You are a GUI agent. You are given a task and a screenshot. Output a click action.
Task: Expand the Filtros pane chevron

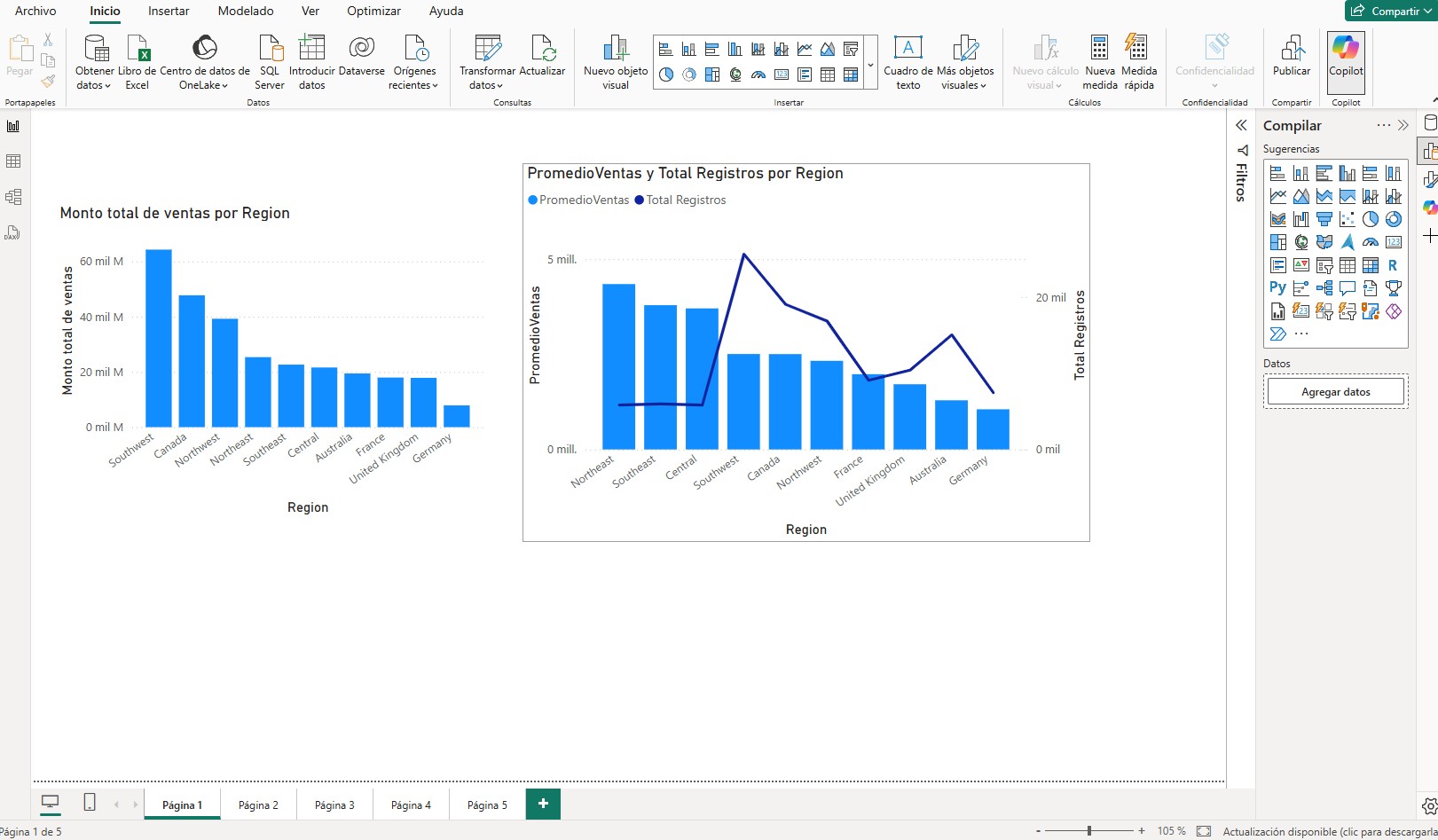coord(1241,125)
